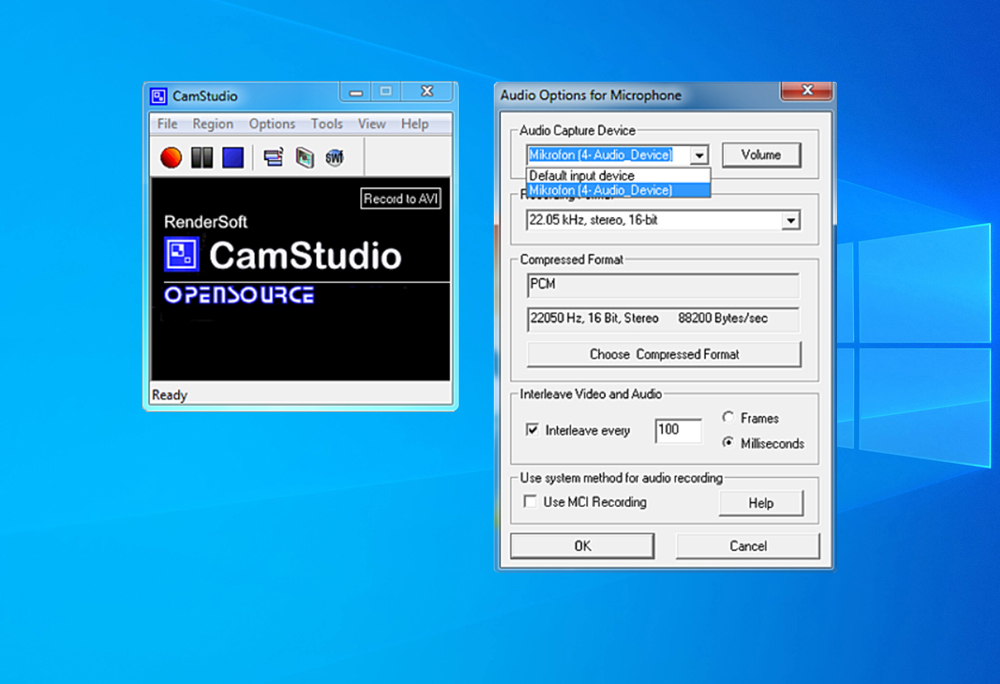
Task: Click the CamStudio title bar app icon
Action: pyautogui.click(x=159, y=96)
